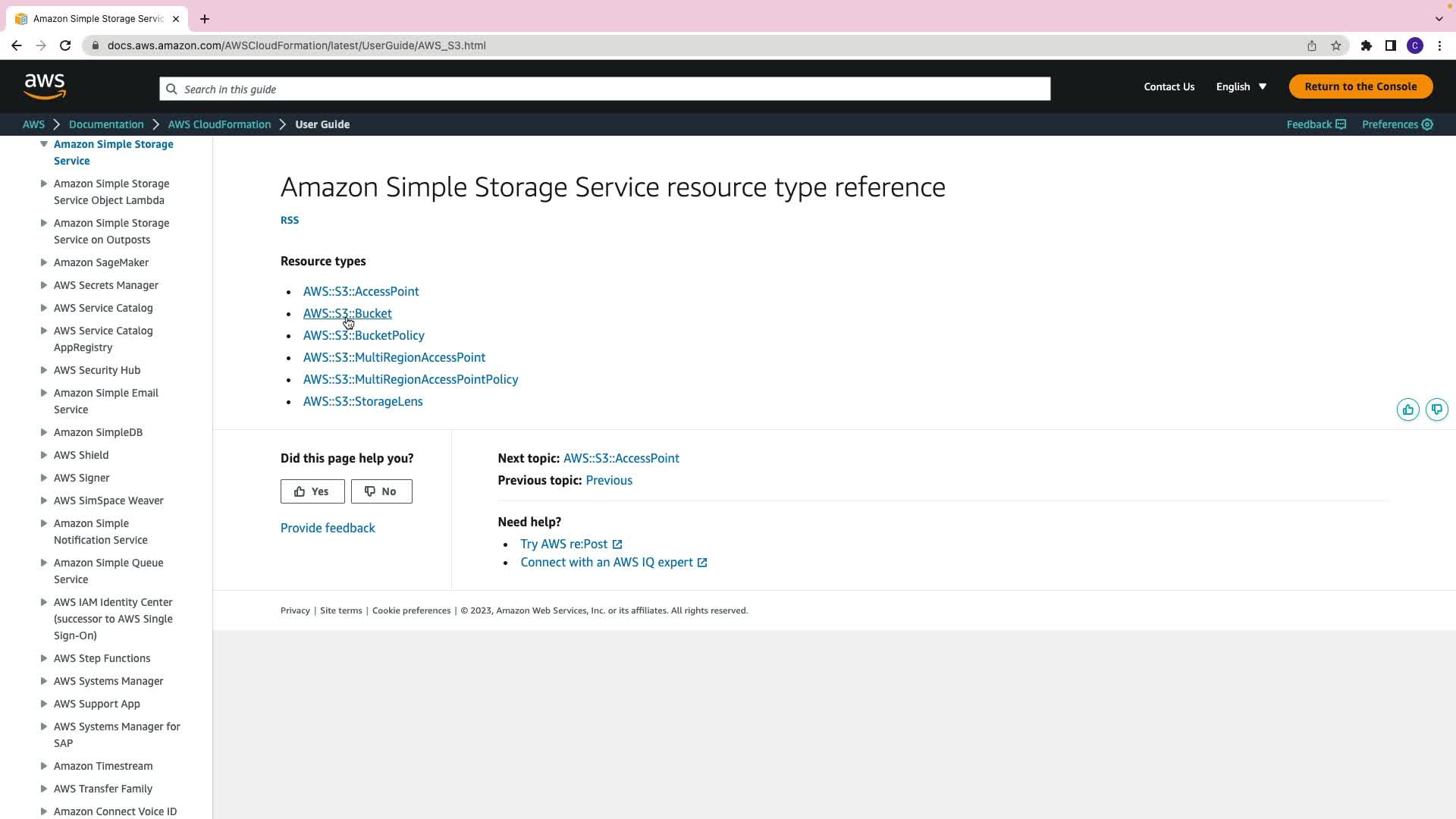Expand Amazon SageMaker tree item
The image size is (1456, 819).
44,262
